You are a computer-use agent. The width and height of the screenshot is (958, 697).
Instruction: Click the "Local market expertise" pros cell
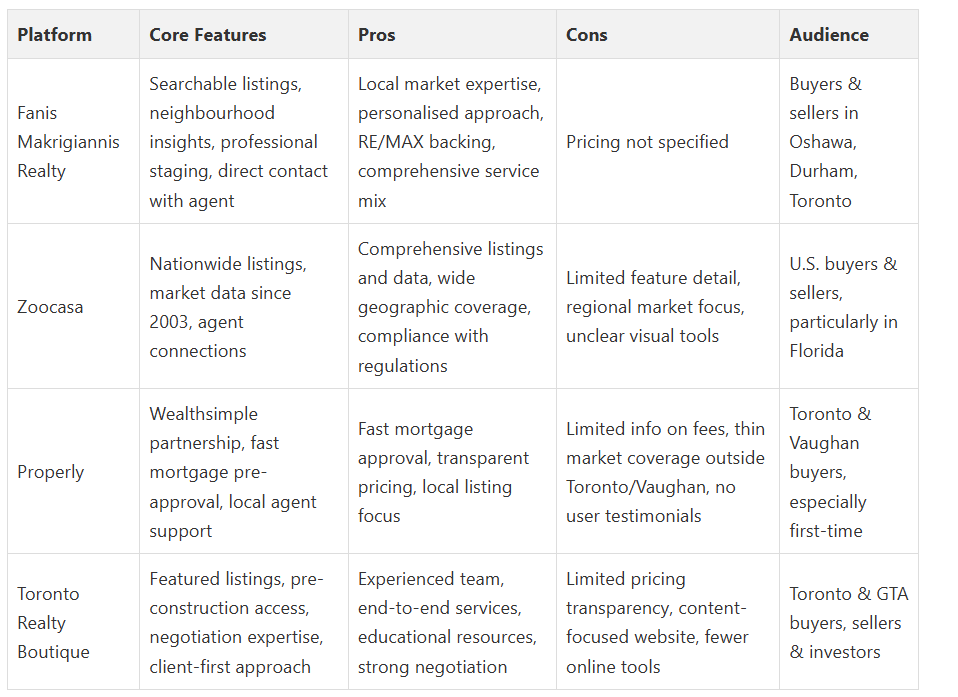(450, 142)
